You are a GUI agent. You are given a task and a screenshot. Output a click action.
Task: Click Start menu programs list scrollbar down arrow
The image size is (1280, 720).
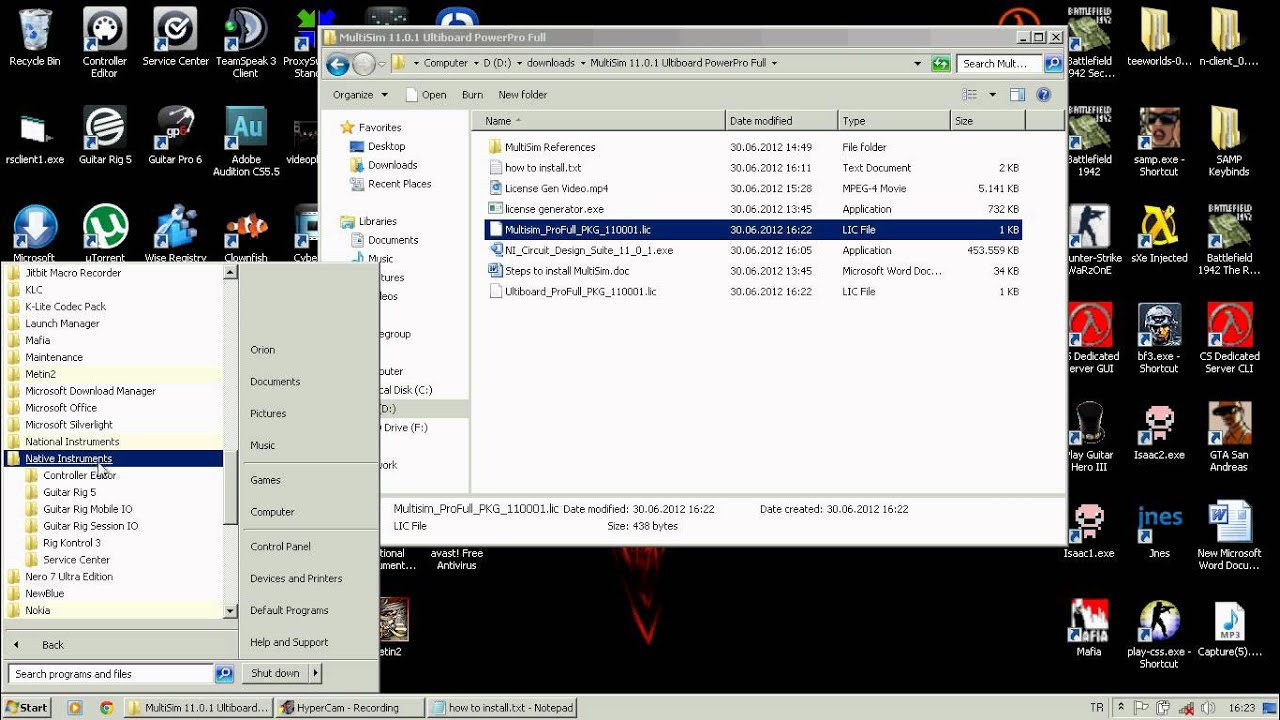230,610
